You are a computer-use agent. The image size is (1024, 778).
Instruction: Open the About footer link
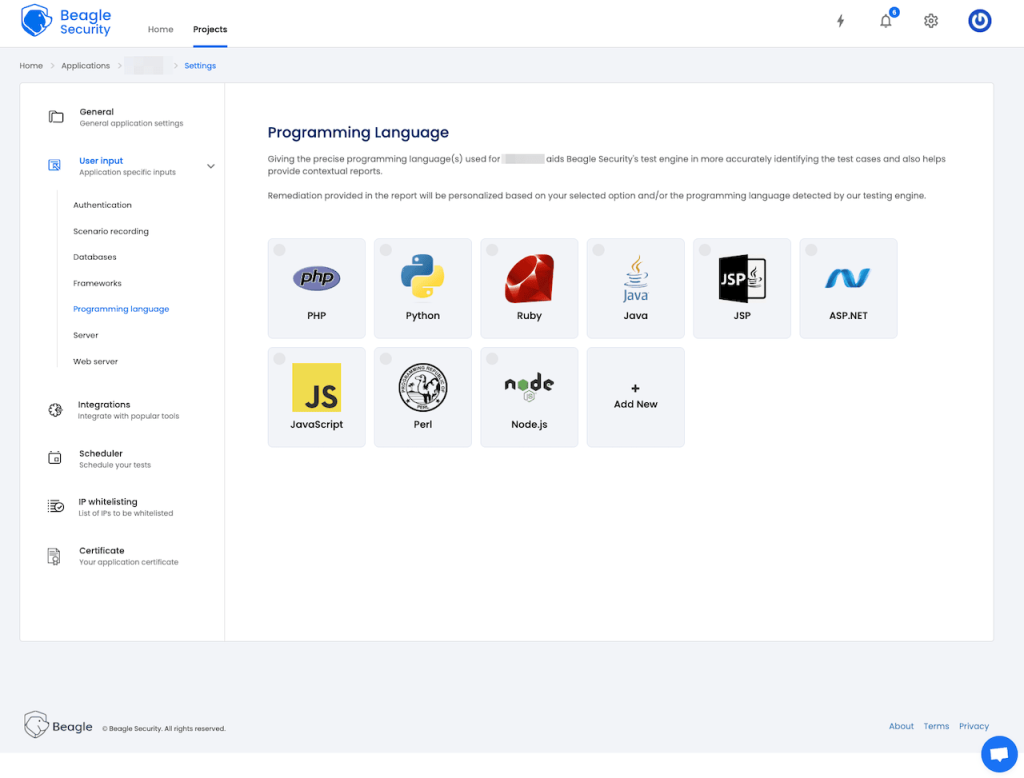(x=901, y=726)
